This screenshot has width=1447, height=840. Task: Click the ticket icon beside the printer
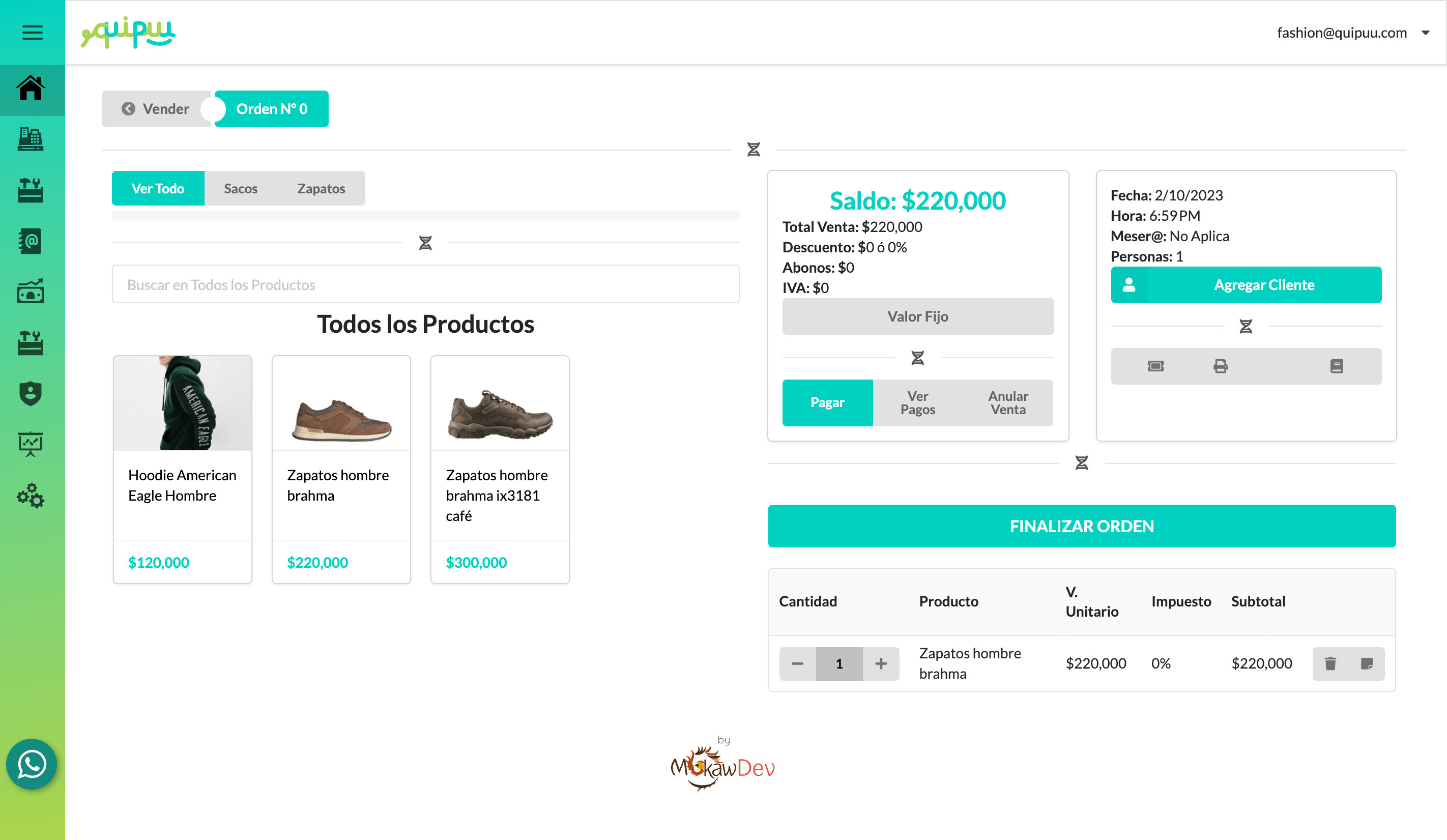pyautogui.click(x=1155, y=366)
